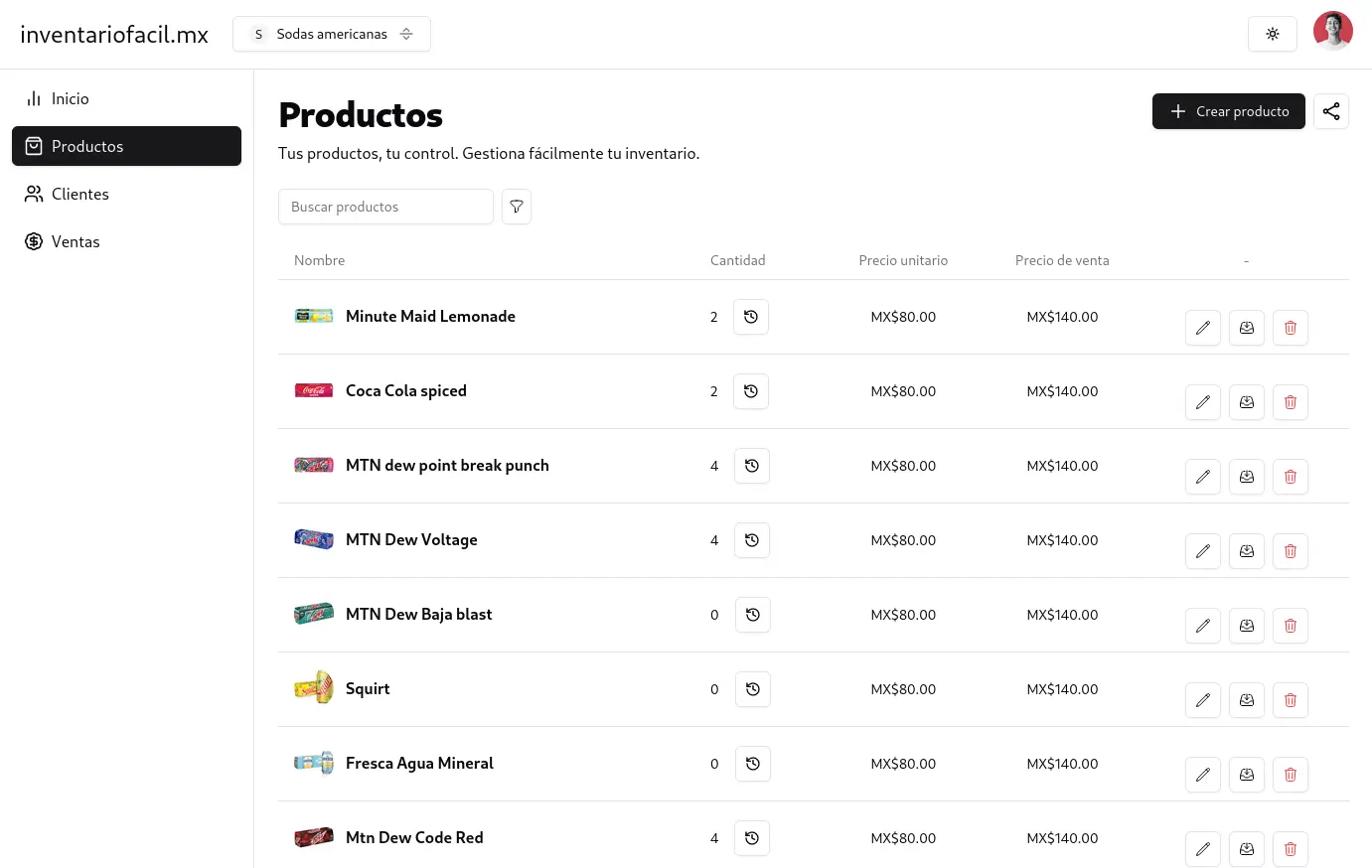Screen dimensions: 1372x868
Task: Click inbox icon for Squirt
Action: coord(1247,700)
